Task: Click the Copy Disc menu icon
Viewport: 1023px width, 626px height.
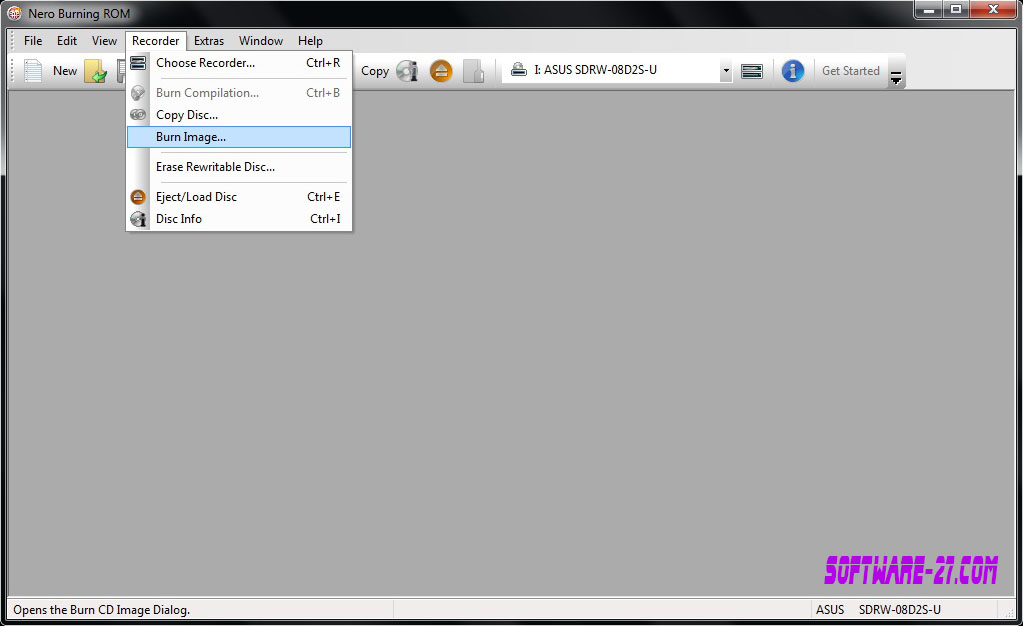Action: tap(138, 114)
